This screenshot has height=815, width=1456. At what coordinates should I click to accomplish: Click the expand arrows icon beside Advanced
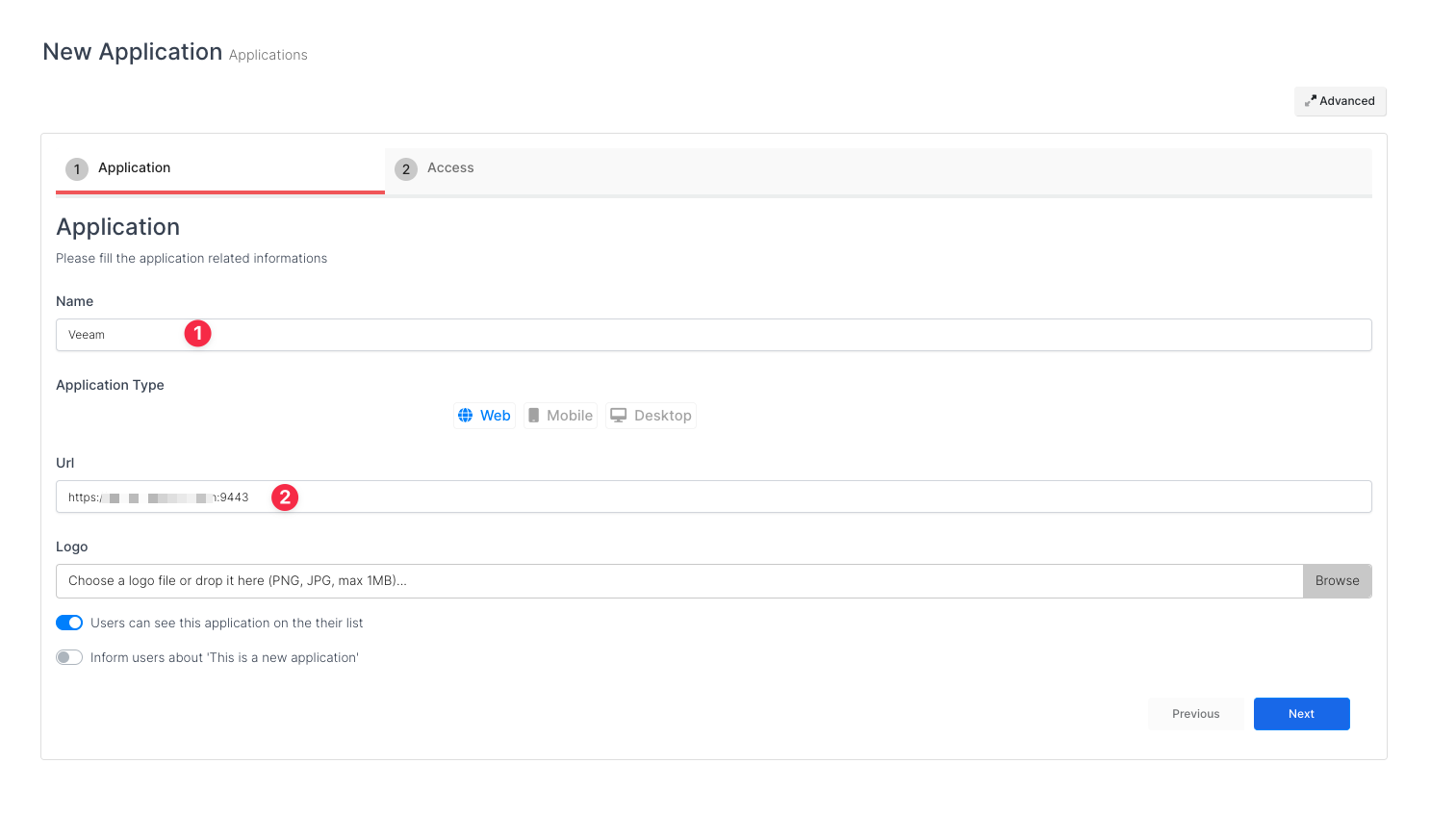pos(1310,101)
